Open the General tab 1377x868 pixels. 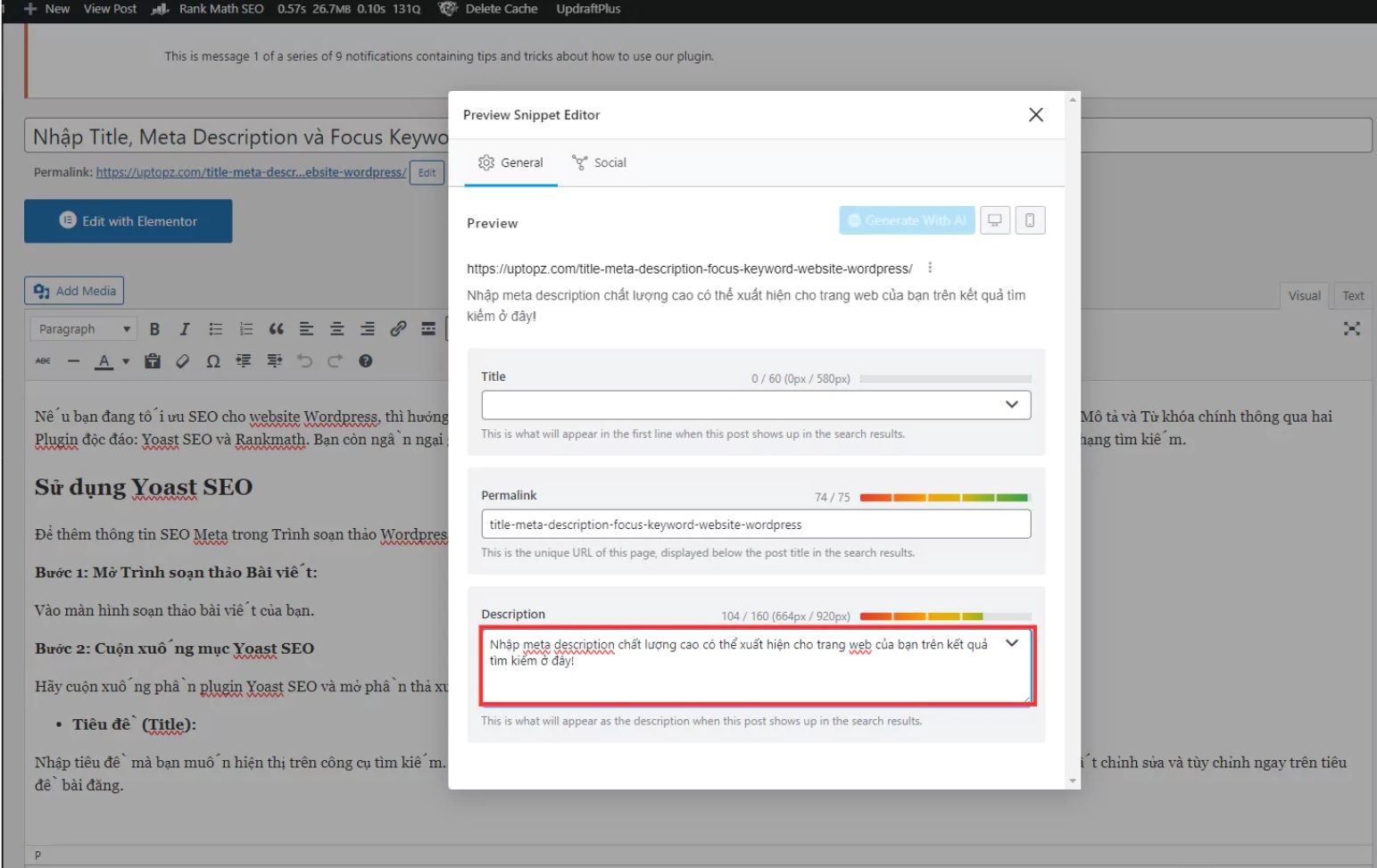point(510,162)
